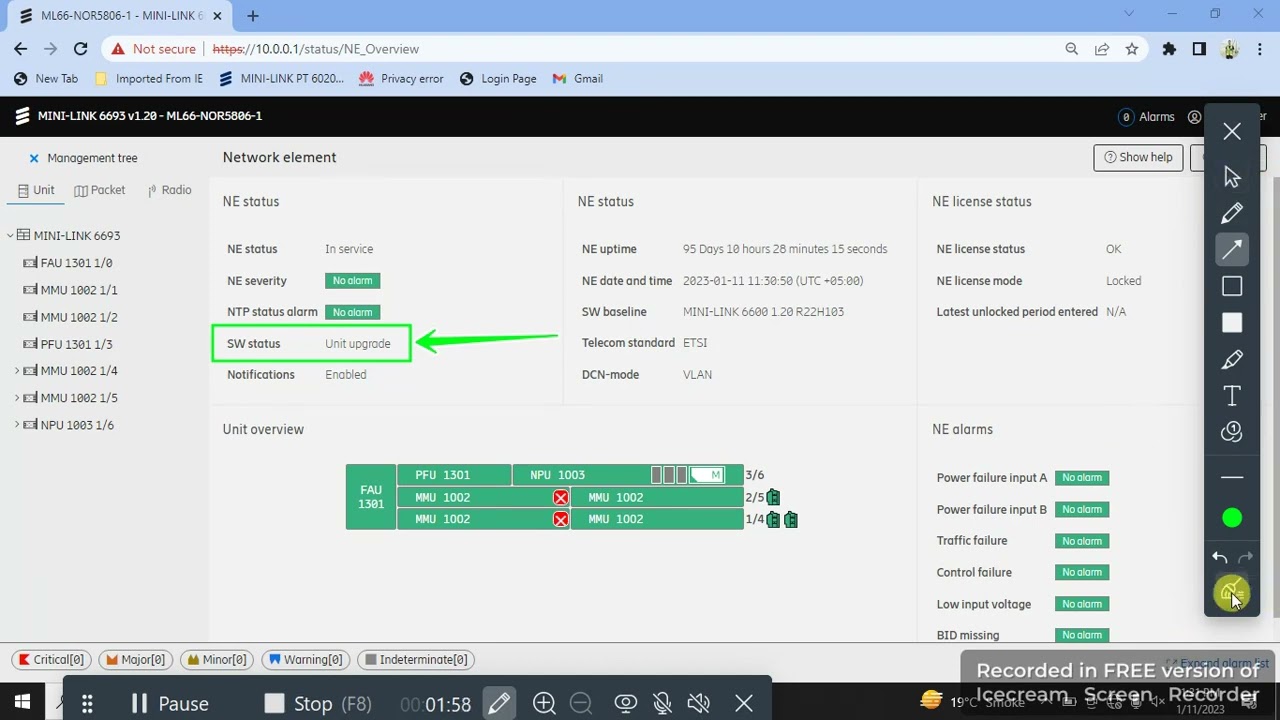
Task: Select PFU 1301 1/3 in tree
Action: click(76, 344)
